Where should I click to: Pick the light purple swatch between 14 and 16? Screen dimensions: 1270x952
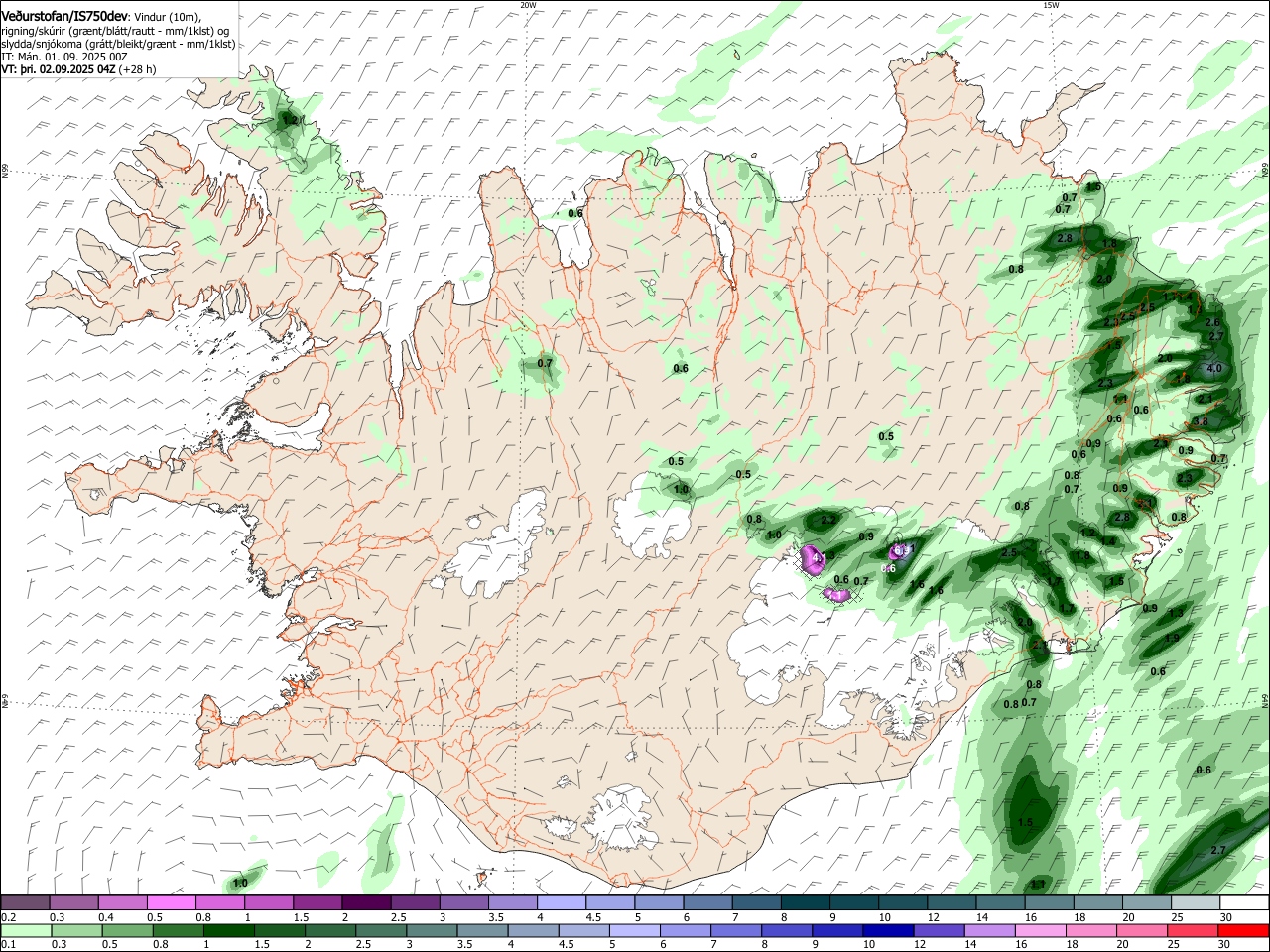pos(989,930)
